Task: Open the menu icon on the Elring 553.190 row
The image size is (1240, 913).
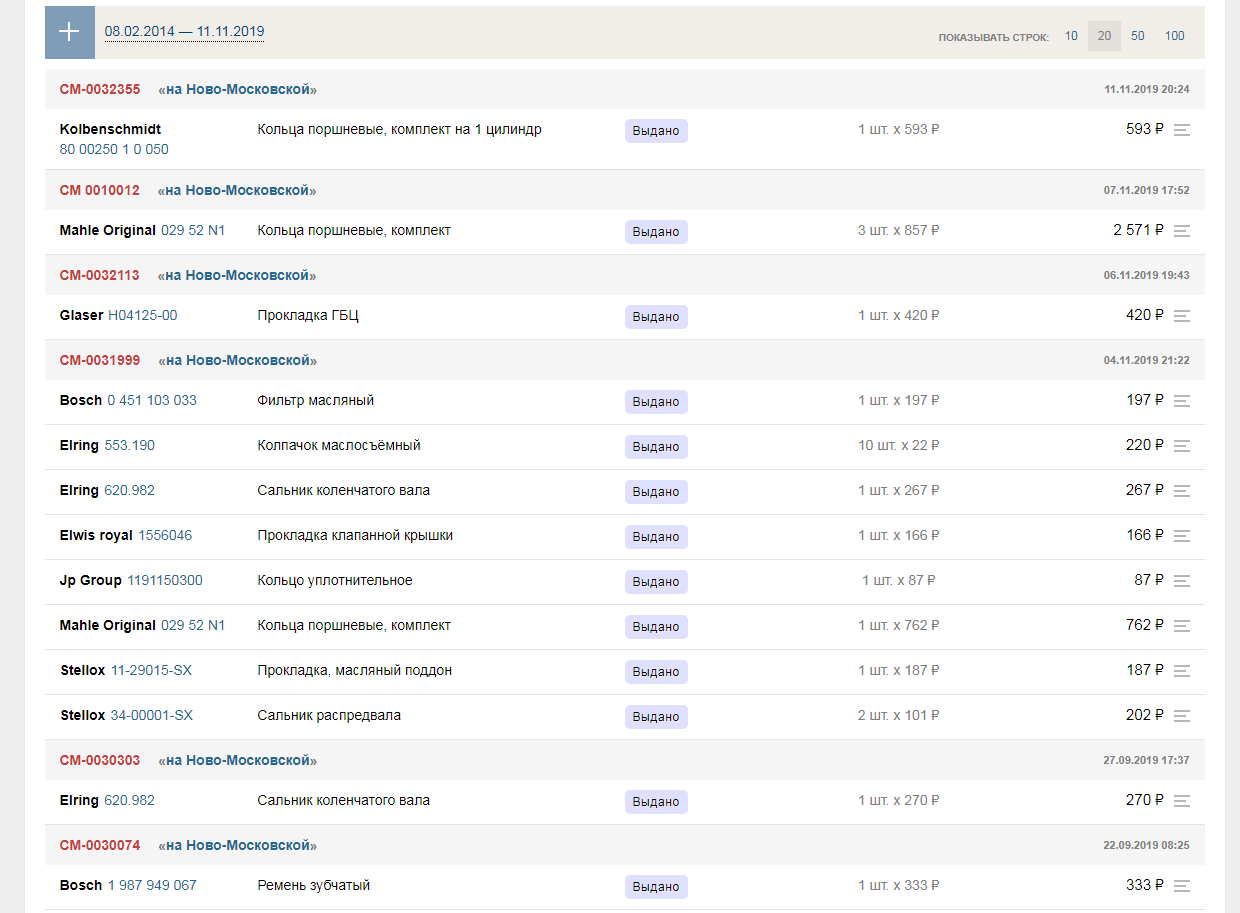Action: click(1182, 446)
